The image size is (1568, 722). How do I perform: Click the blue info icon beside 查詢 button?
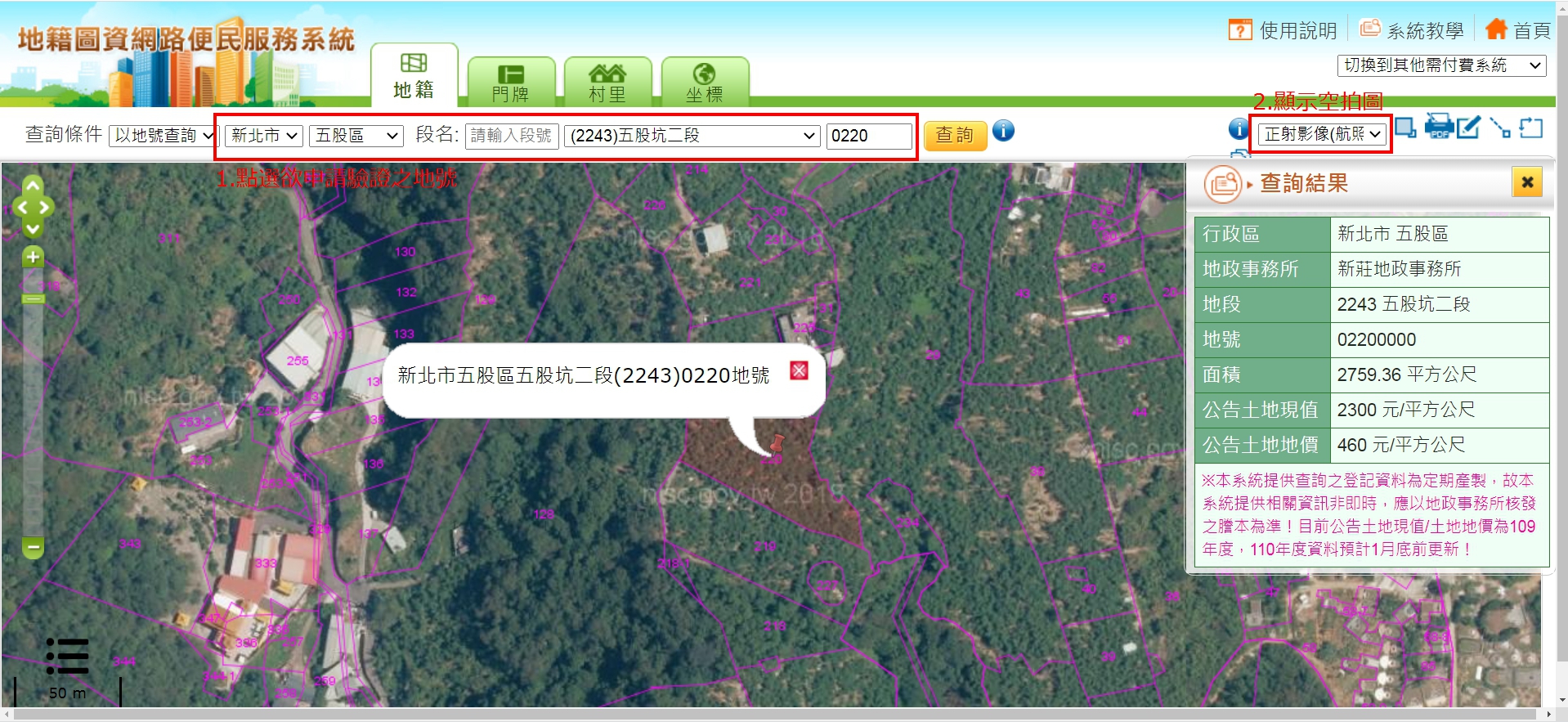point(1003,131)
